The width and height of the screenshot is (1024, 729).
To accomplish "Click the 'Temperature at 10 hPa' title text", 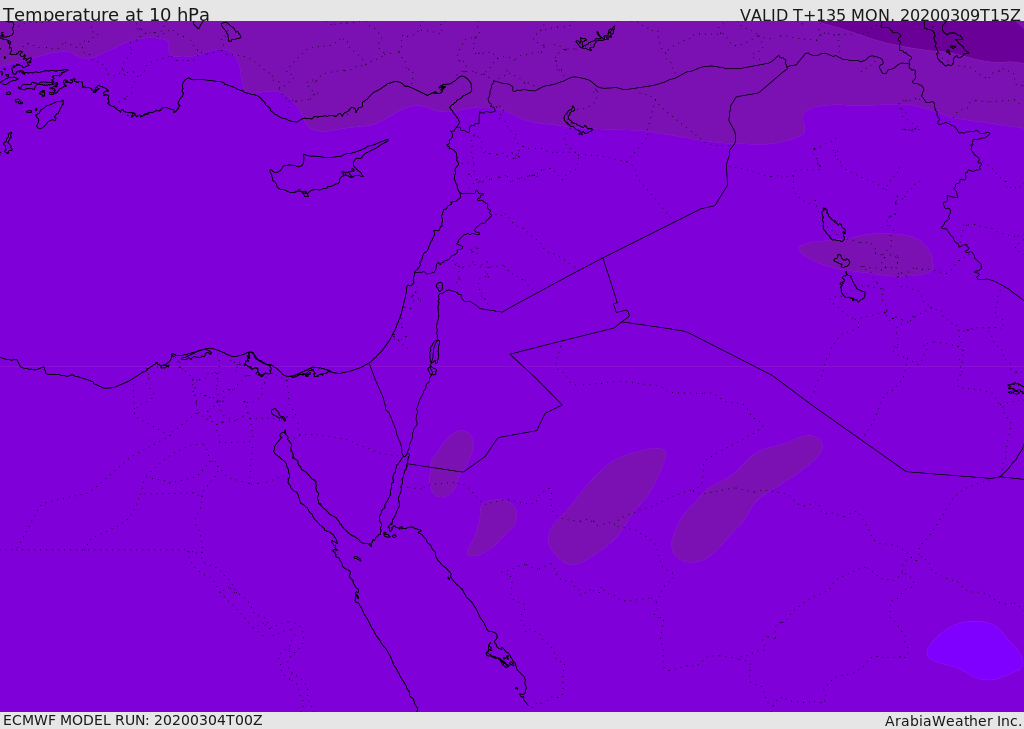I will pos(106,14).
